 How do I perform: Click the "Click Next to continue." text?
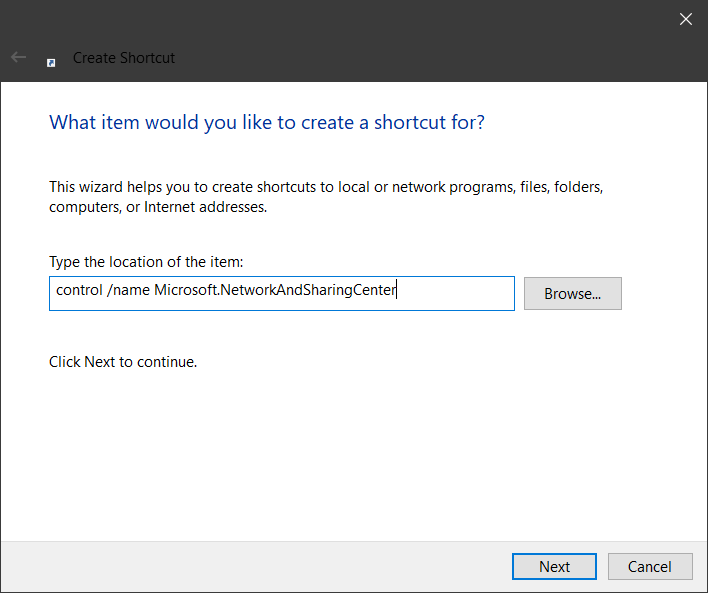123,362
